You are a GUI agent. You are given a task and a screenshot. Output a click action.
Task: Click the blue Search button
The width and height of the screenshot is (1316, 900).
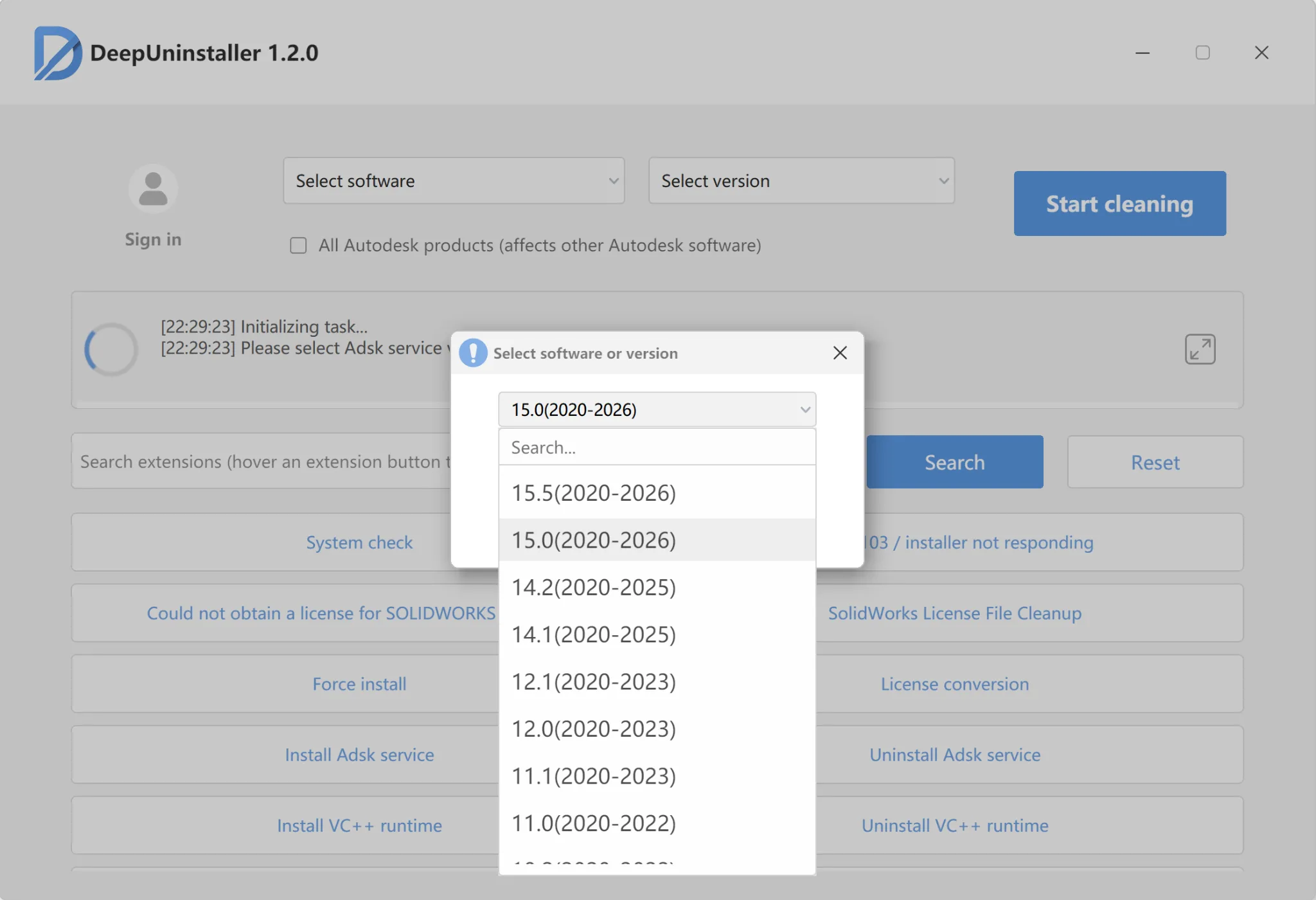(x=954, y=462)
